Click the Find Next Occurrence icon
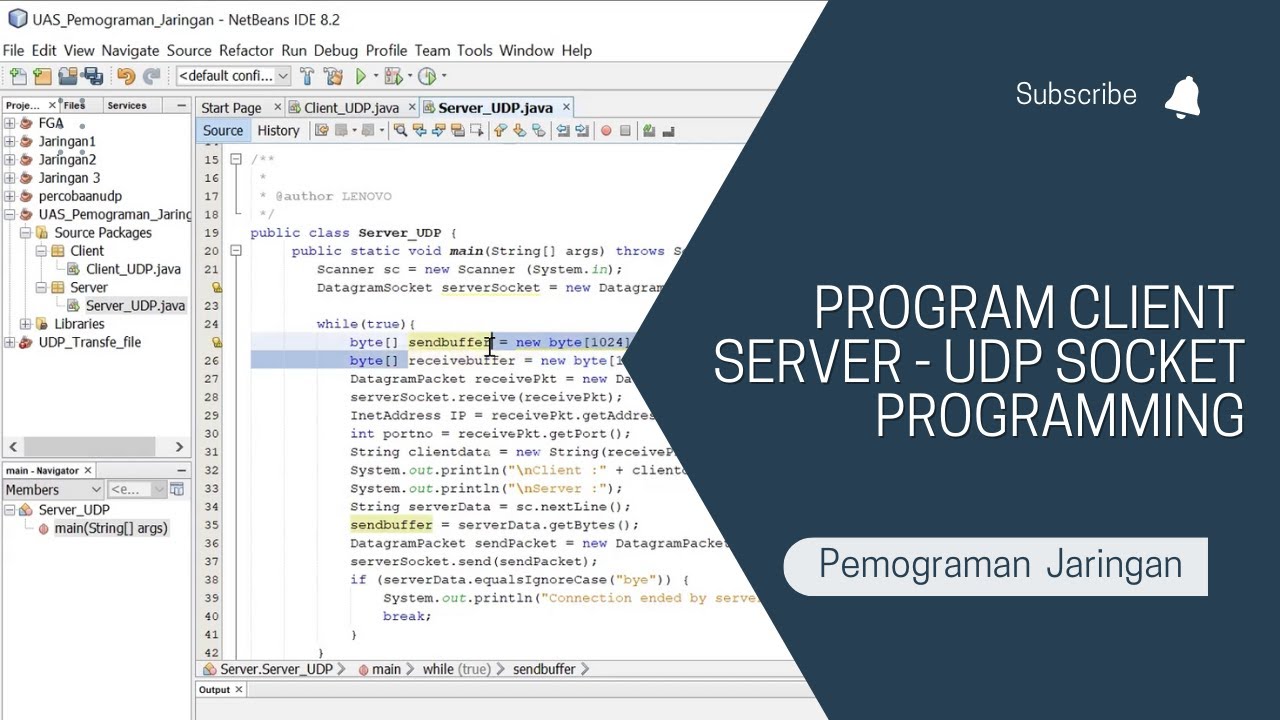The image size is (1280, 720). 438,130
